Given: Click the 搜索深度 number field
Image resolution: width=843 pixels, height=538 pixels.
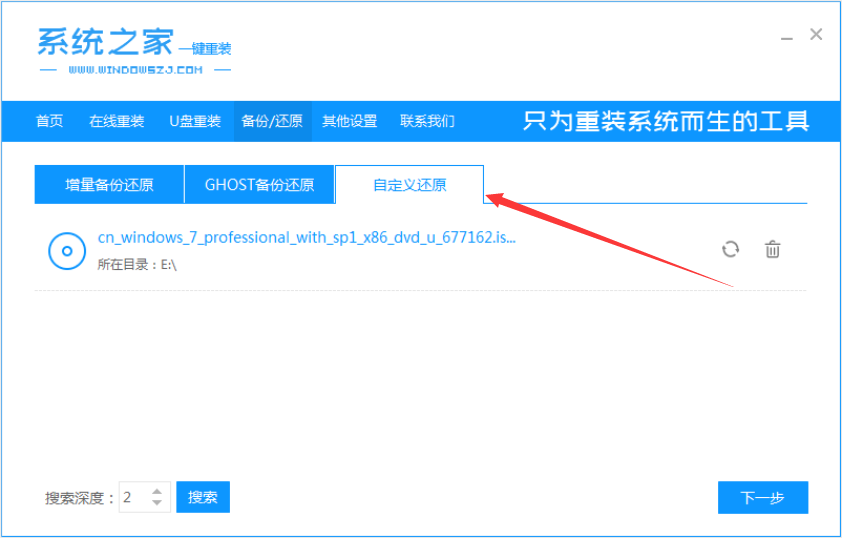Looking at the screenshot, I should pyautogui.click(x=134, y=497).
